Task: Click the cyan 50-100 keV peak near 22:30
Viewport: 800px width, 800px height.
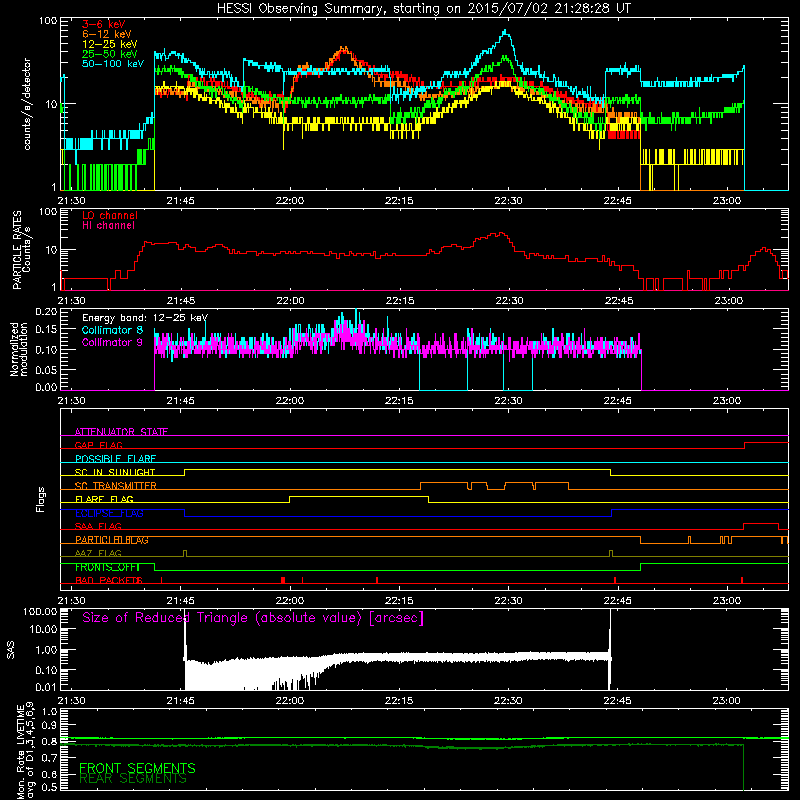Action: click(505, 33)
